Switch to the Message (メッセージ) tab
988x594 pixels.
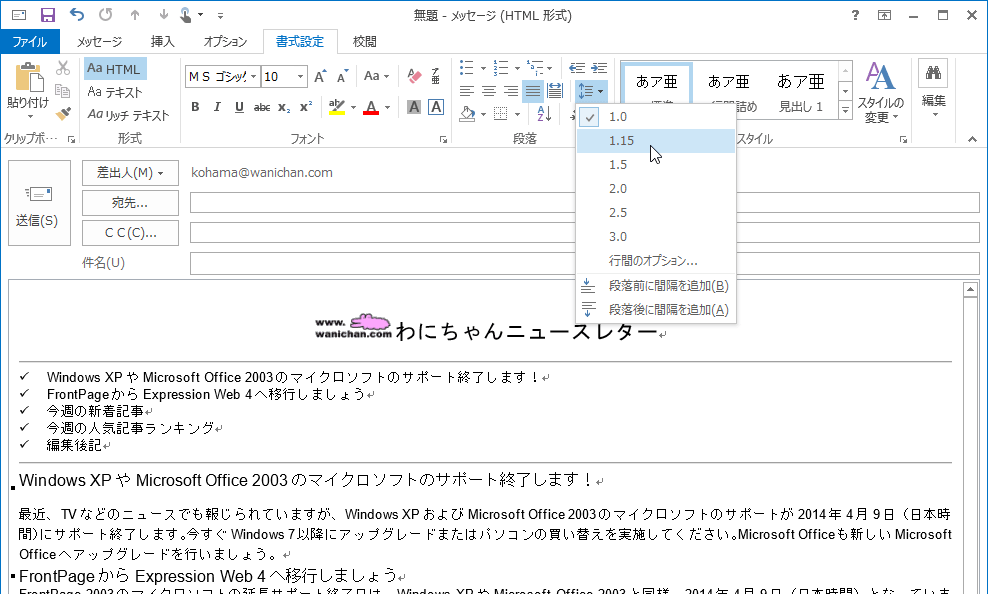100,42
